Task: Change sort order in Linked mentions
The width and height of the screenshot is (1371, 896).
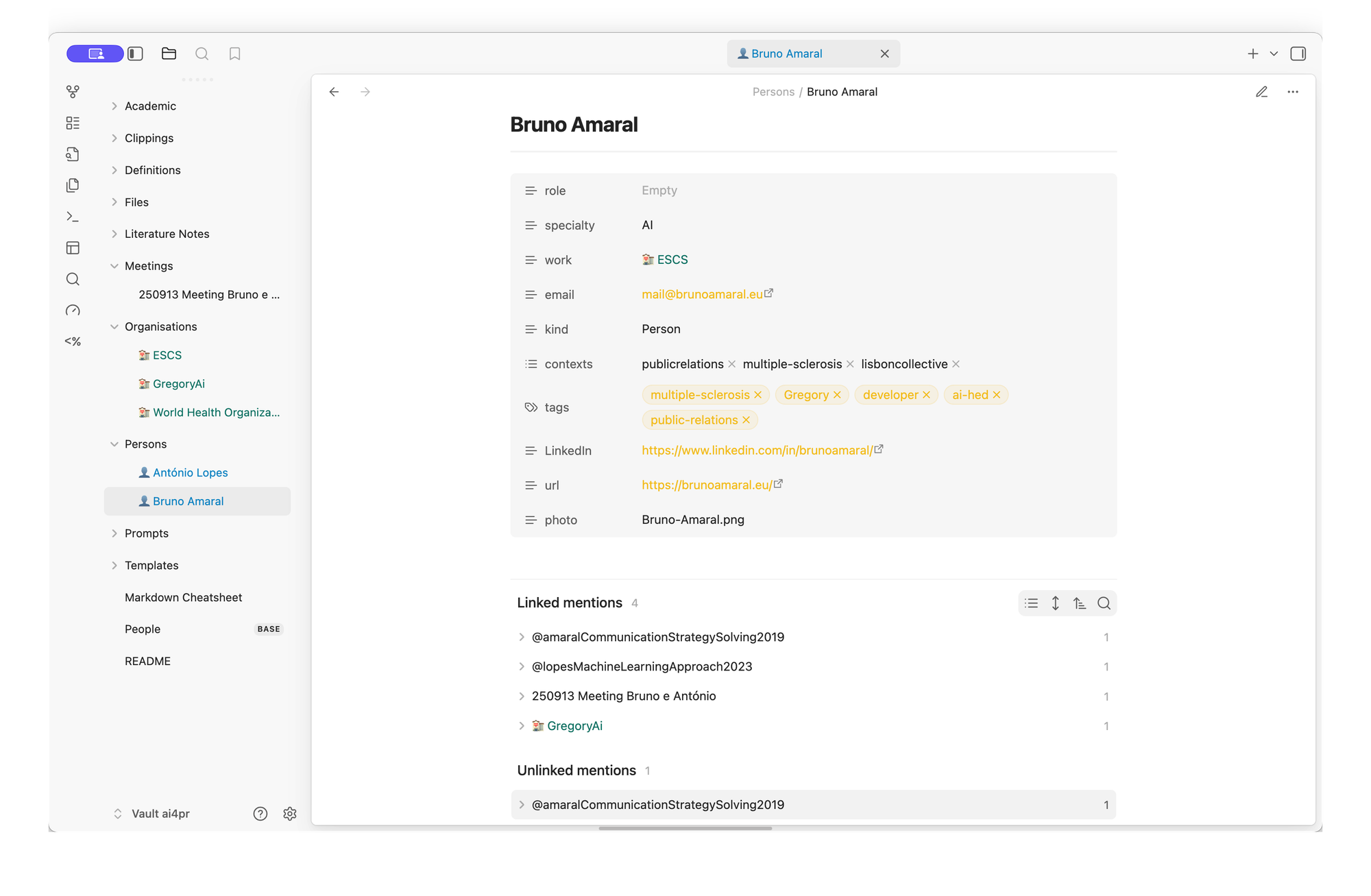Action: pyautogui.click(x=1080, y=603)
